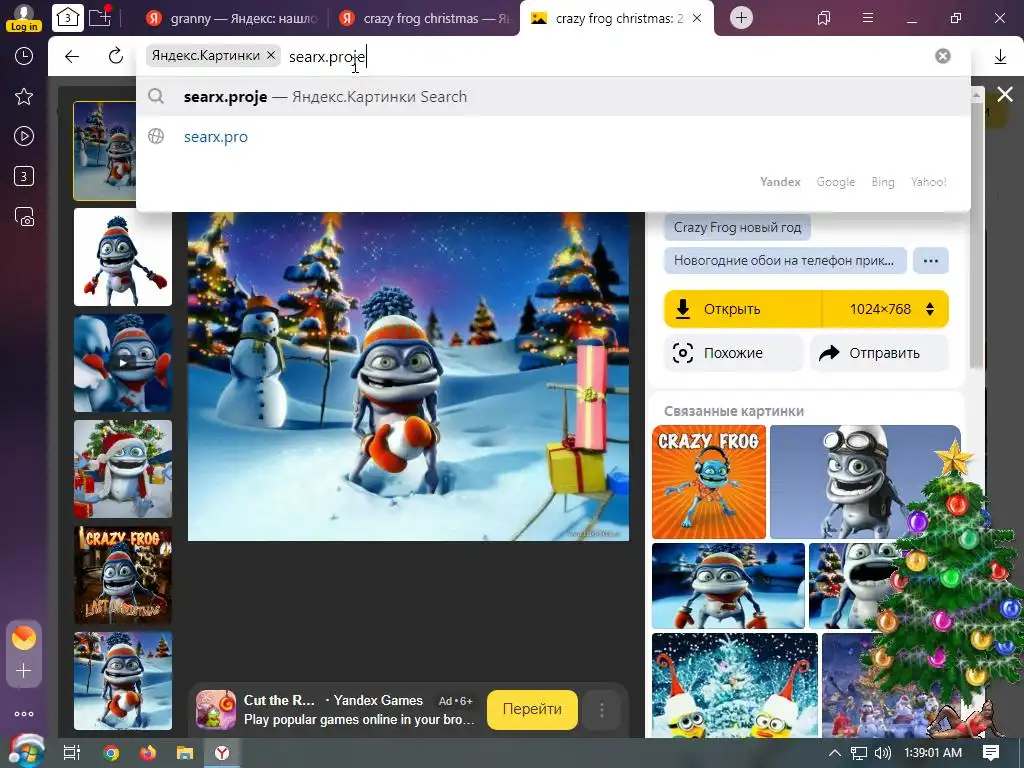
Task: Click the Log in profile icon
Action: pyautogui.click(x=24, y=18)
